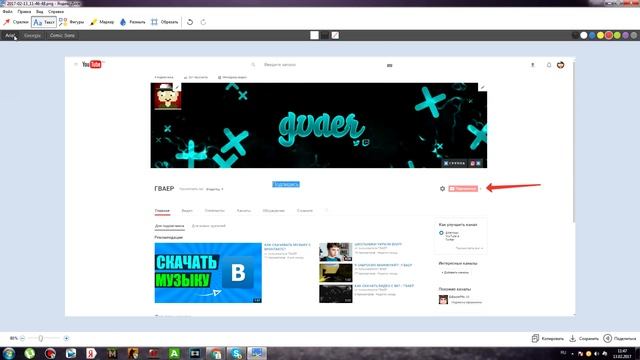The image size is (640, 360).
Task: Pick the blue color swatch
Action: click(592, 36)
